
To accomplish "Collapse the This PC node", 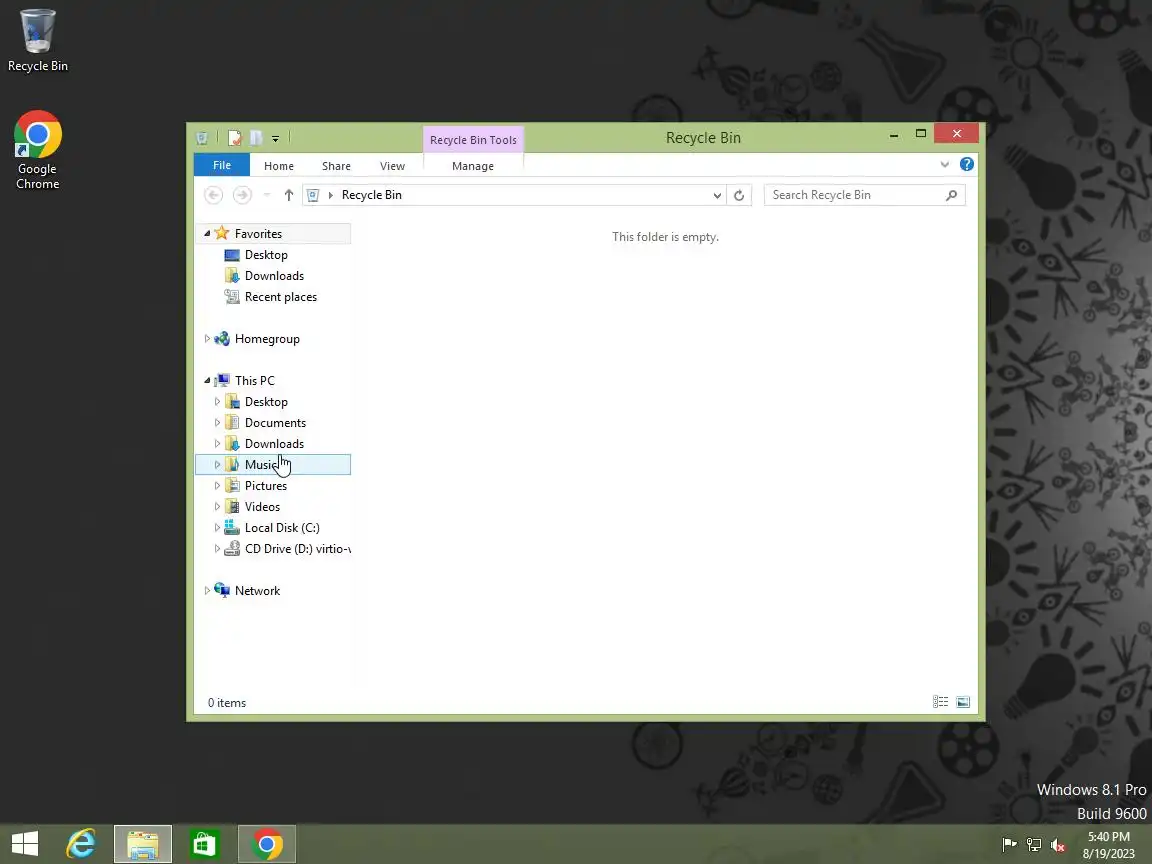I will click(207, 381).
